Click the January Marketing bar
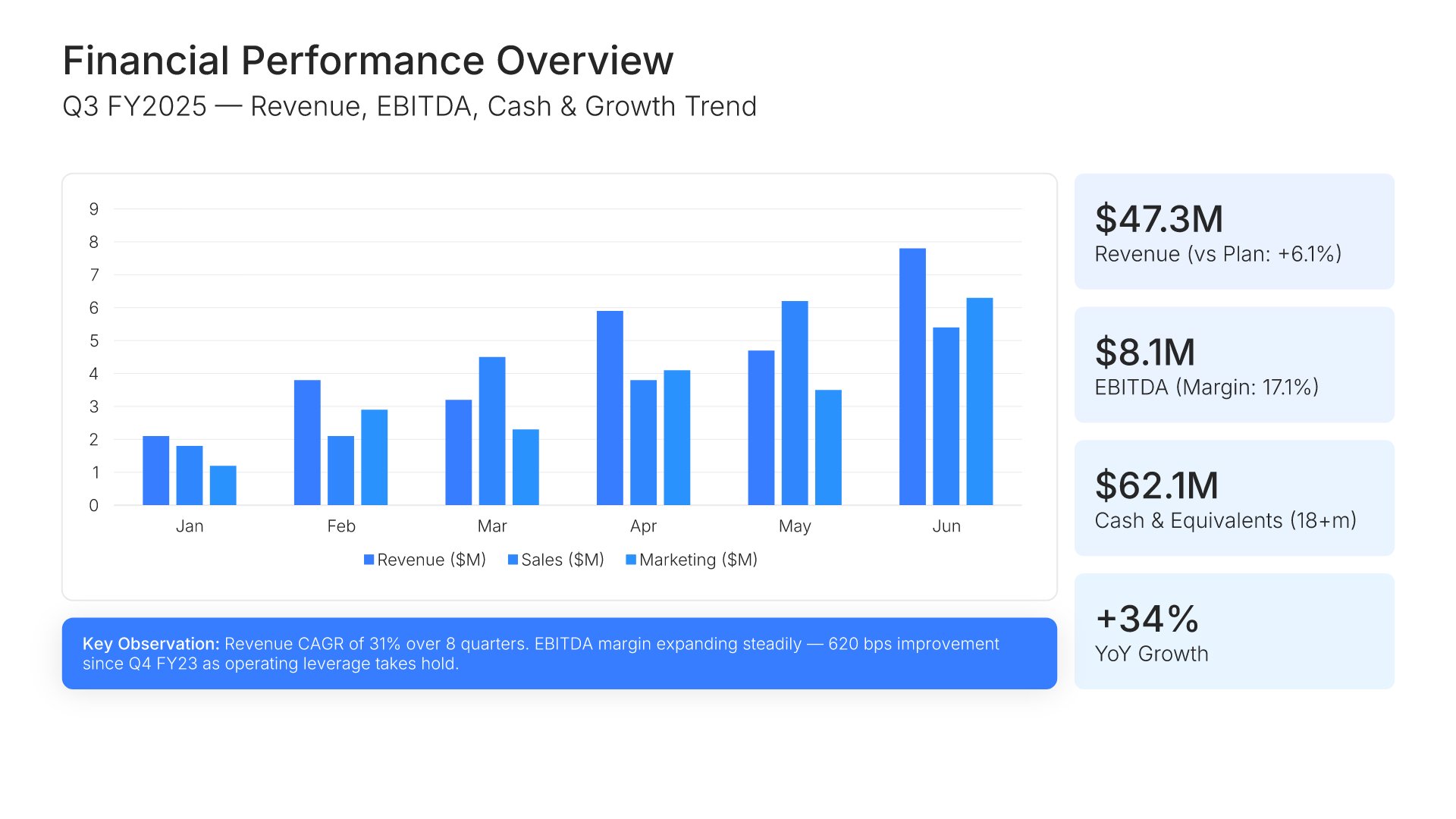The image size is (1456, 819). point(223,485)
